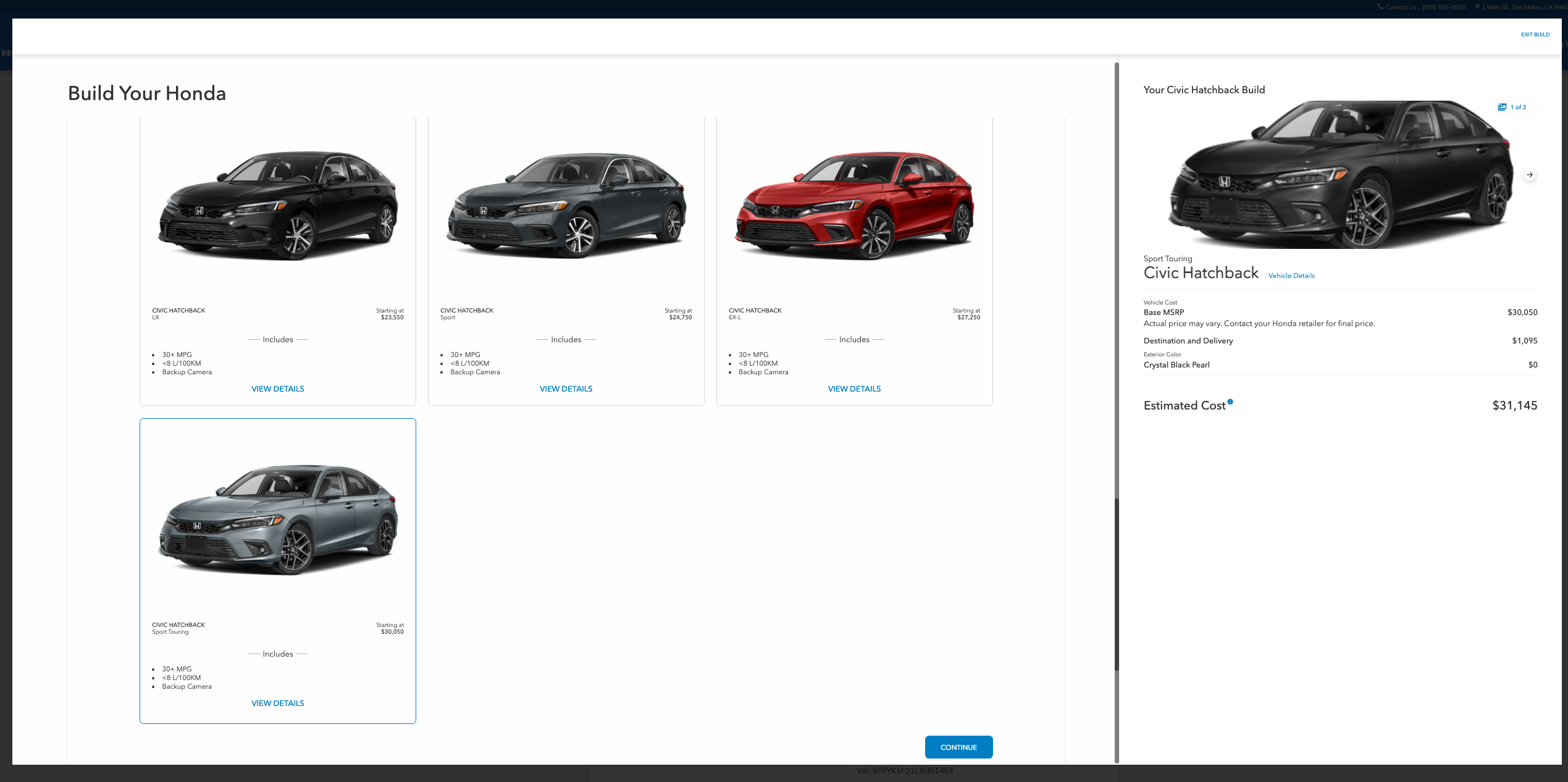Click the Estimated Cost info icon
1568x782 pixels.
[x=1230, y=402]
